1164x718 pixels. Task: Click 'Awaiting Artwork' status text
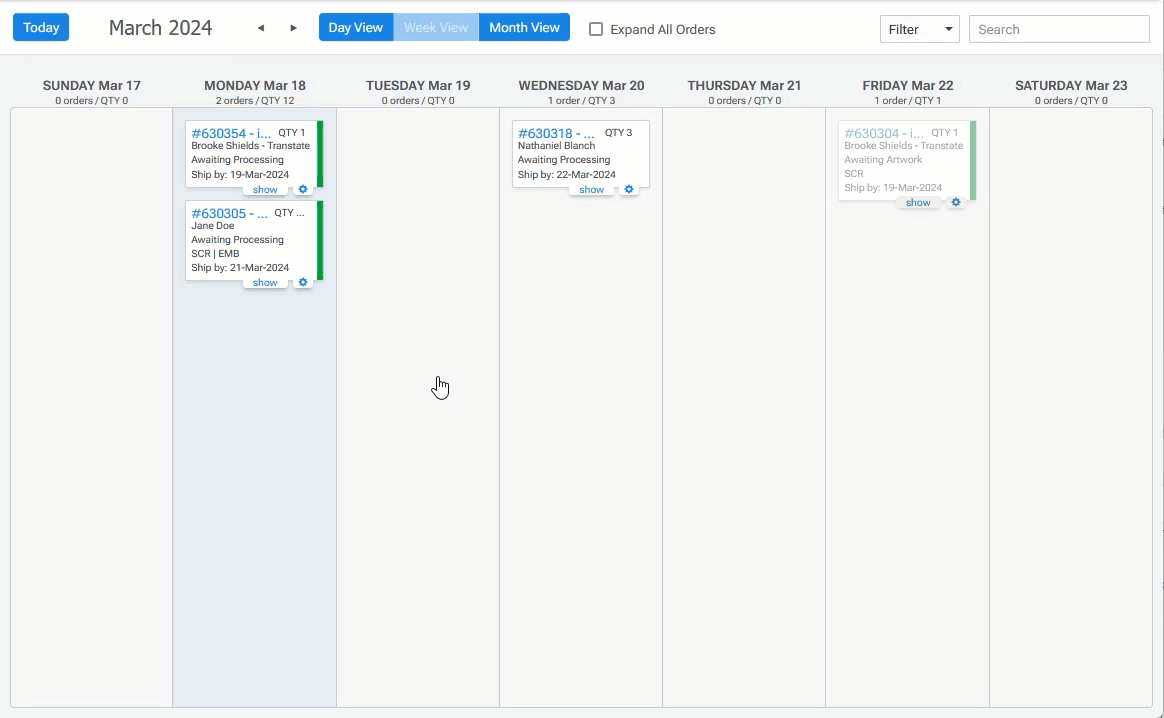point(883,160)
